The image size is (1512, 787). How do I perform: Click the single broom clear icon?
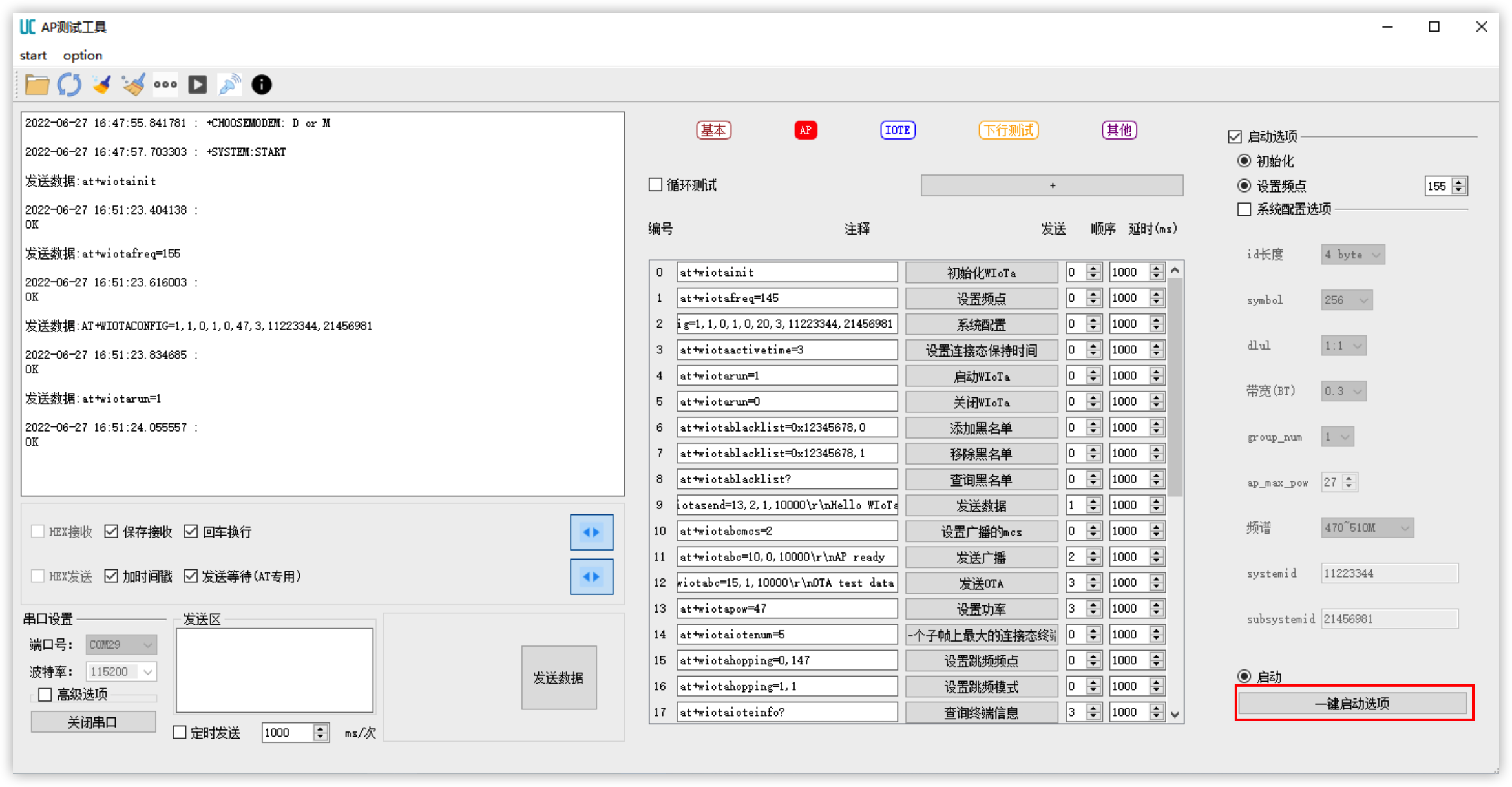[x=101, y=85]
